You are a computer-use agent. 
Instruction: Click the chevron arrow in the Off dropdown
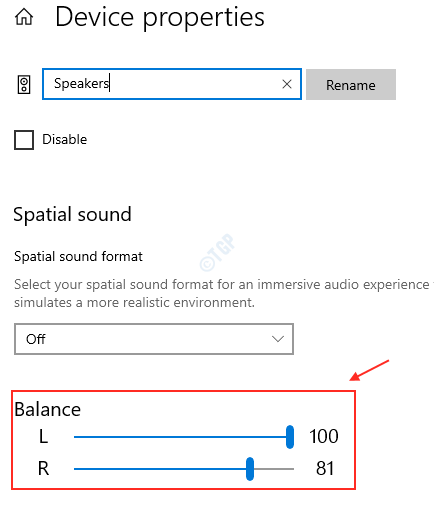[x=278, y=339]
